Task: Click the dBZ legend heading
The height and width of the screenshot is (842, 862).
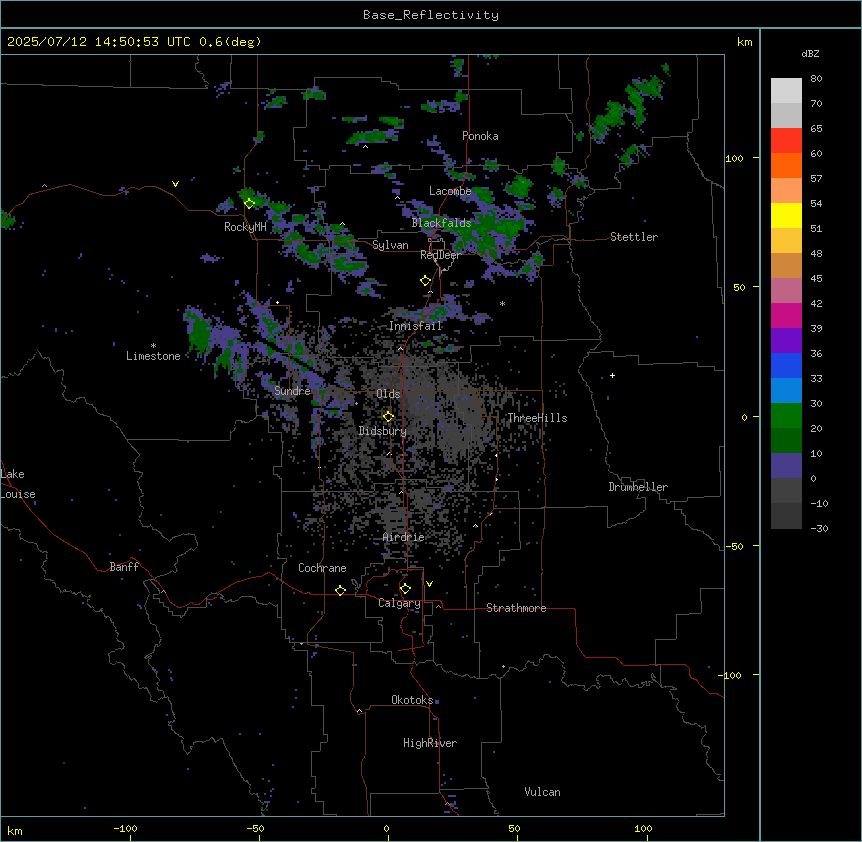Action: click(x=810, y=53)
